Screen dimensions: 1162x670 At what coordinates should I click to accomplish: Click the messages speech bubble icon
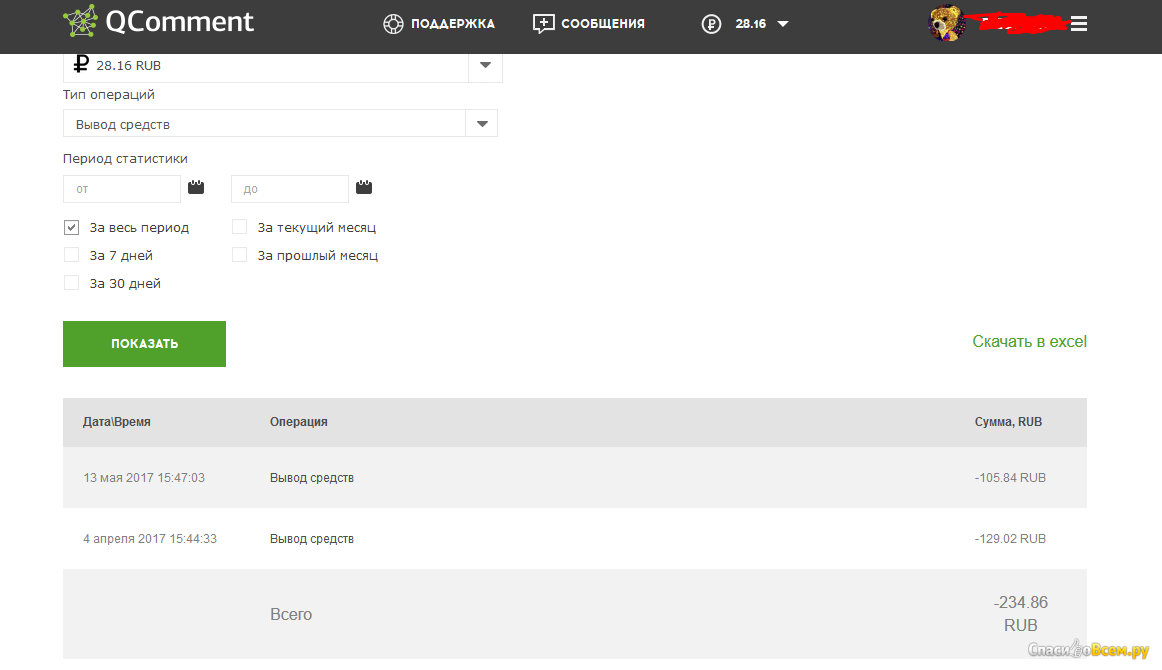click(543, 24)
